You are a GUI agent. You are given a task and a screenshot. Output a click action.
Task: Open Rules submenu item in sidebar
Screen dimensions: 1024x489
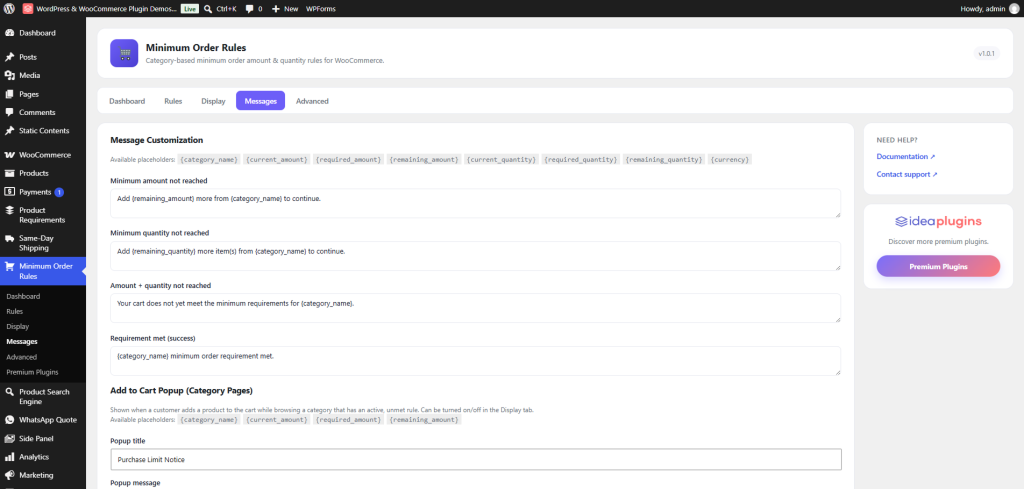tap(14, 311)
